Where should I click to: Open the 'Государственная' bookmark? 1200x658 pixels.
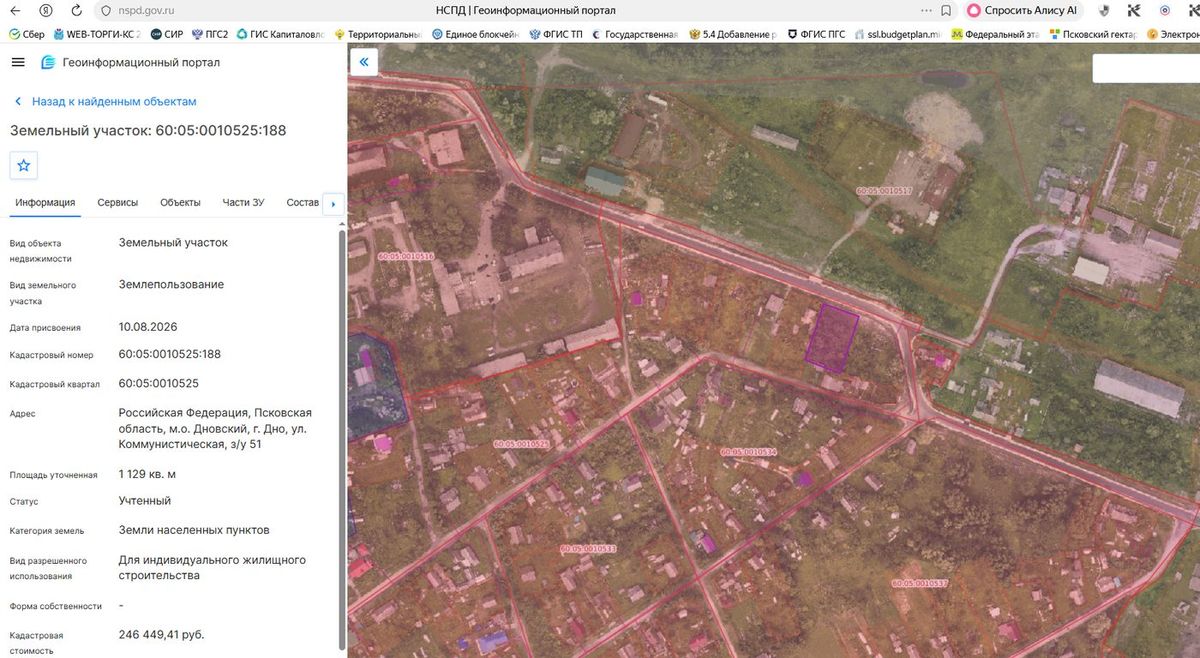[635, 34]
